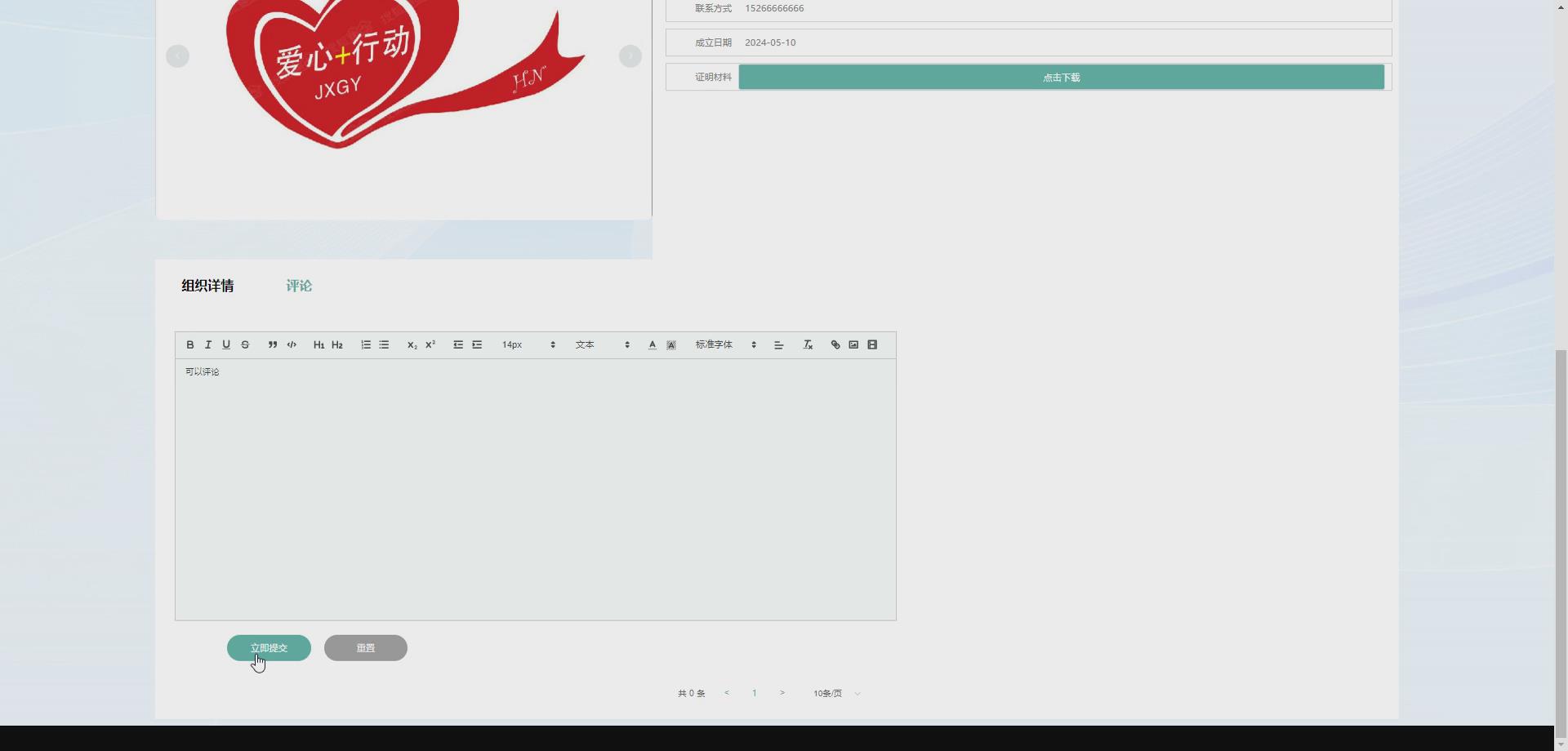
Task: Apply Heading 2 style
Action: point(337,344)
